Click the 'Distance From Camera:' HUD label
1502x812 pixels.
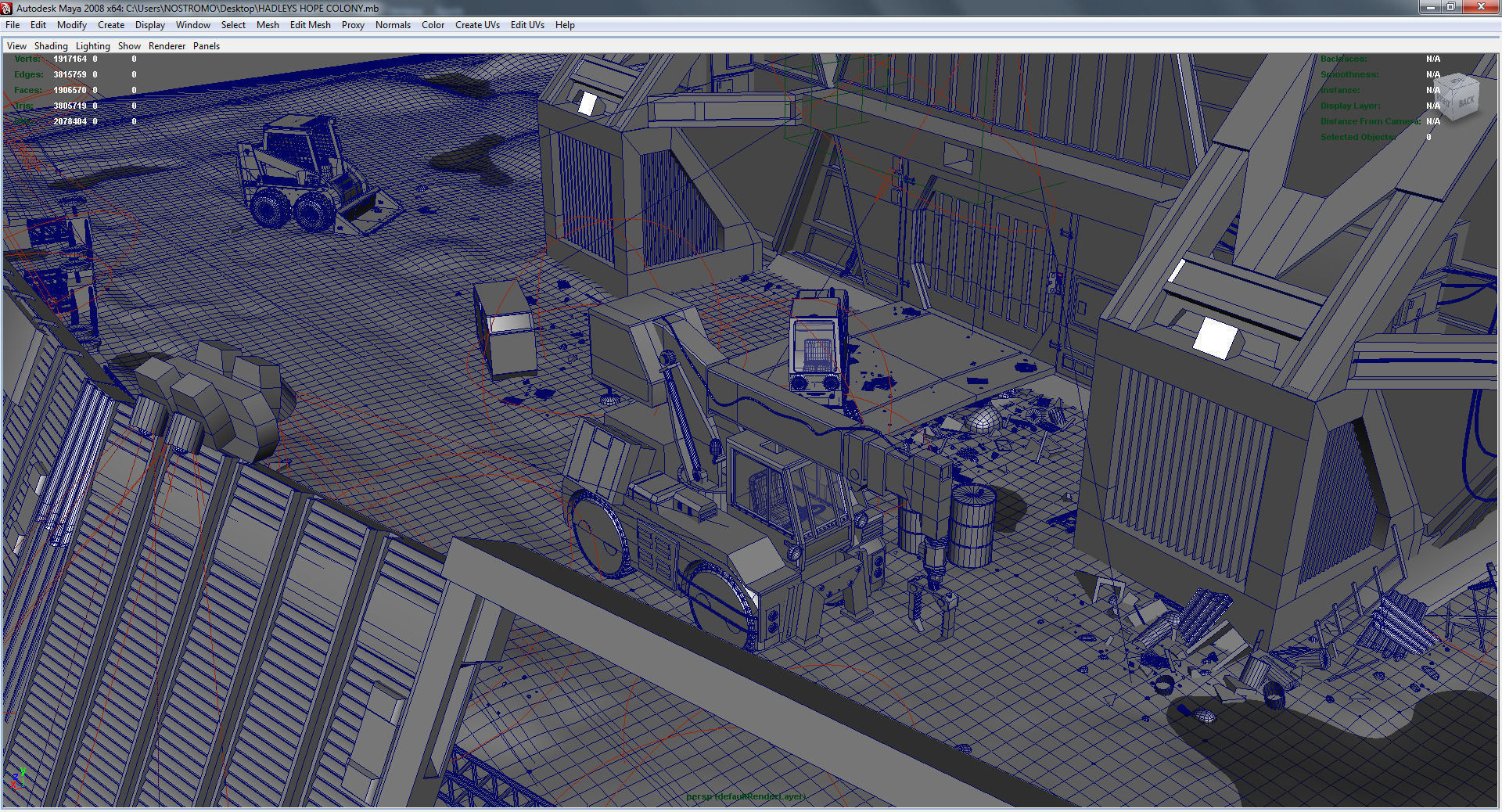pyautogui.click(x=1371, y=121)
